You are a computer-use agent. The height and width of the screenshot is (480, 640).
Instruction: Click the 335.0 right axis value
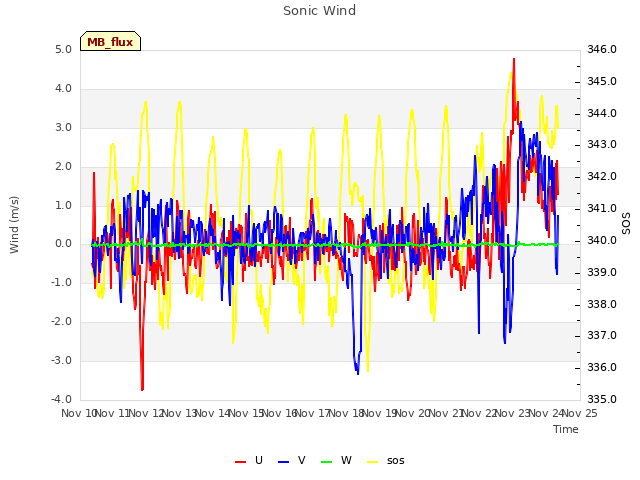602,399
